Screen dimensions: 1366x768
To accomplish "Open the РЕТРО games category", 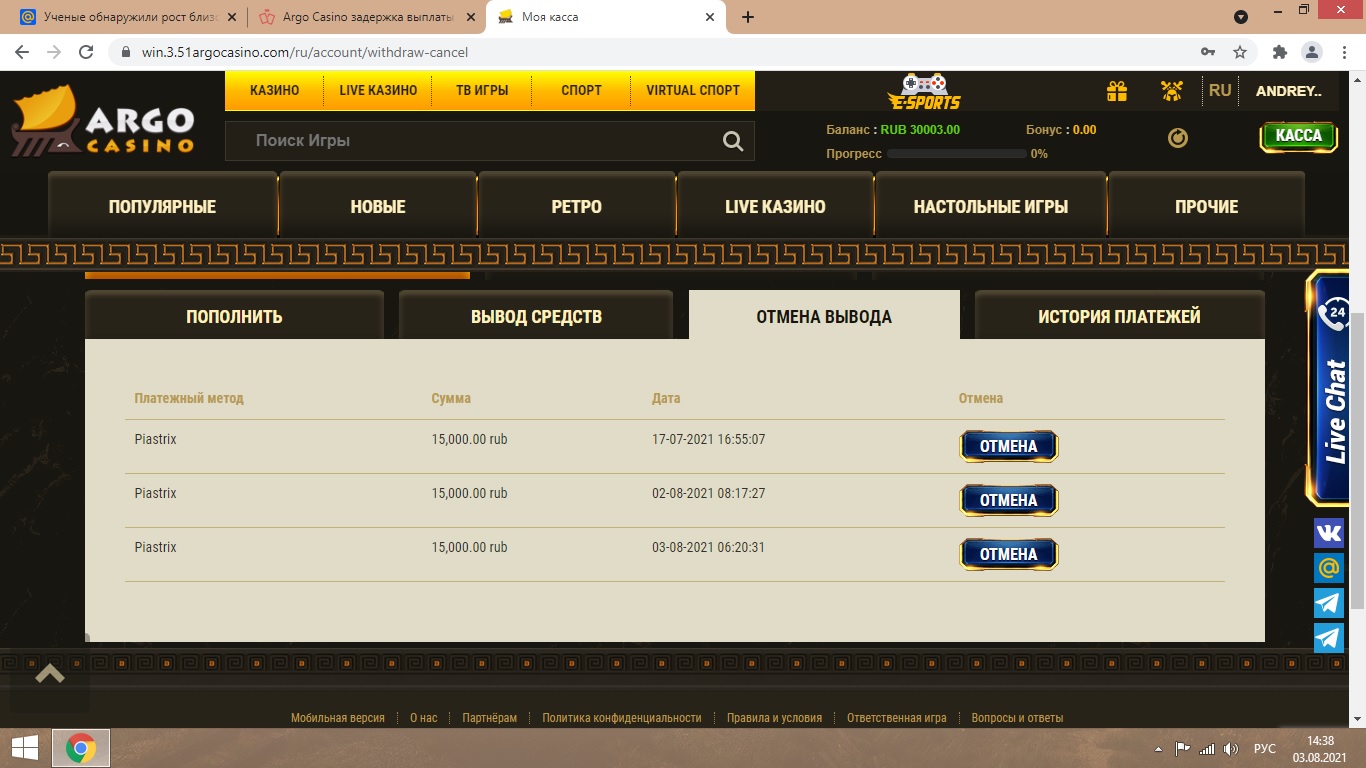I will tap(577, 207).
